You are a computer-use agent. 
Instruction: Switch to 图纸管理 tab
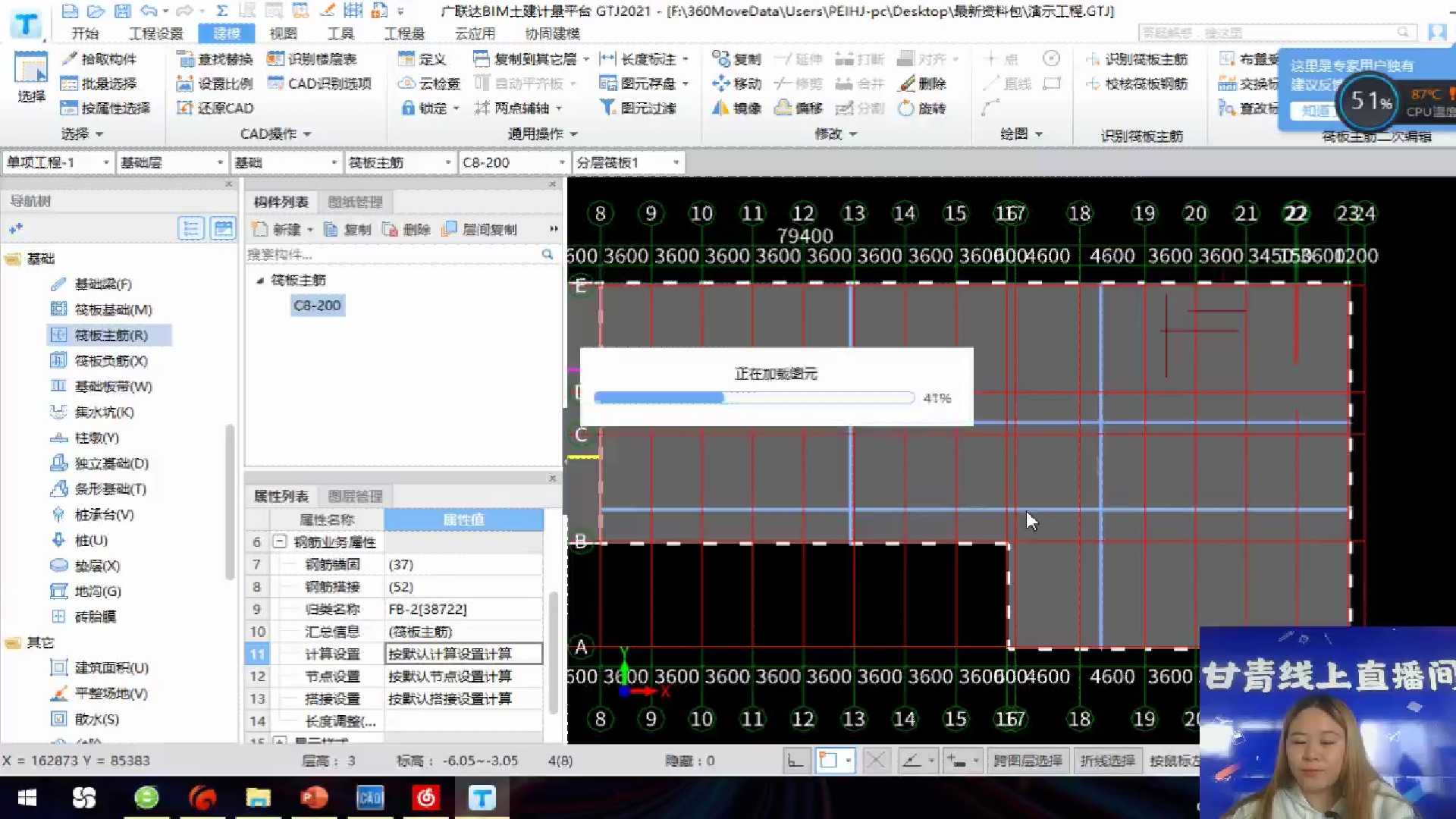[x=355, y=202]
